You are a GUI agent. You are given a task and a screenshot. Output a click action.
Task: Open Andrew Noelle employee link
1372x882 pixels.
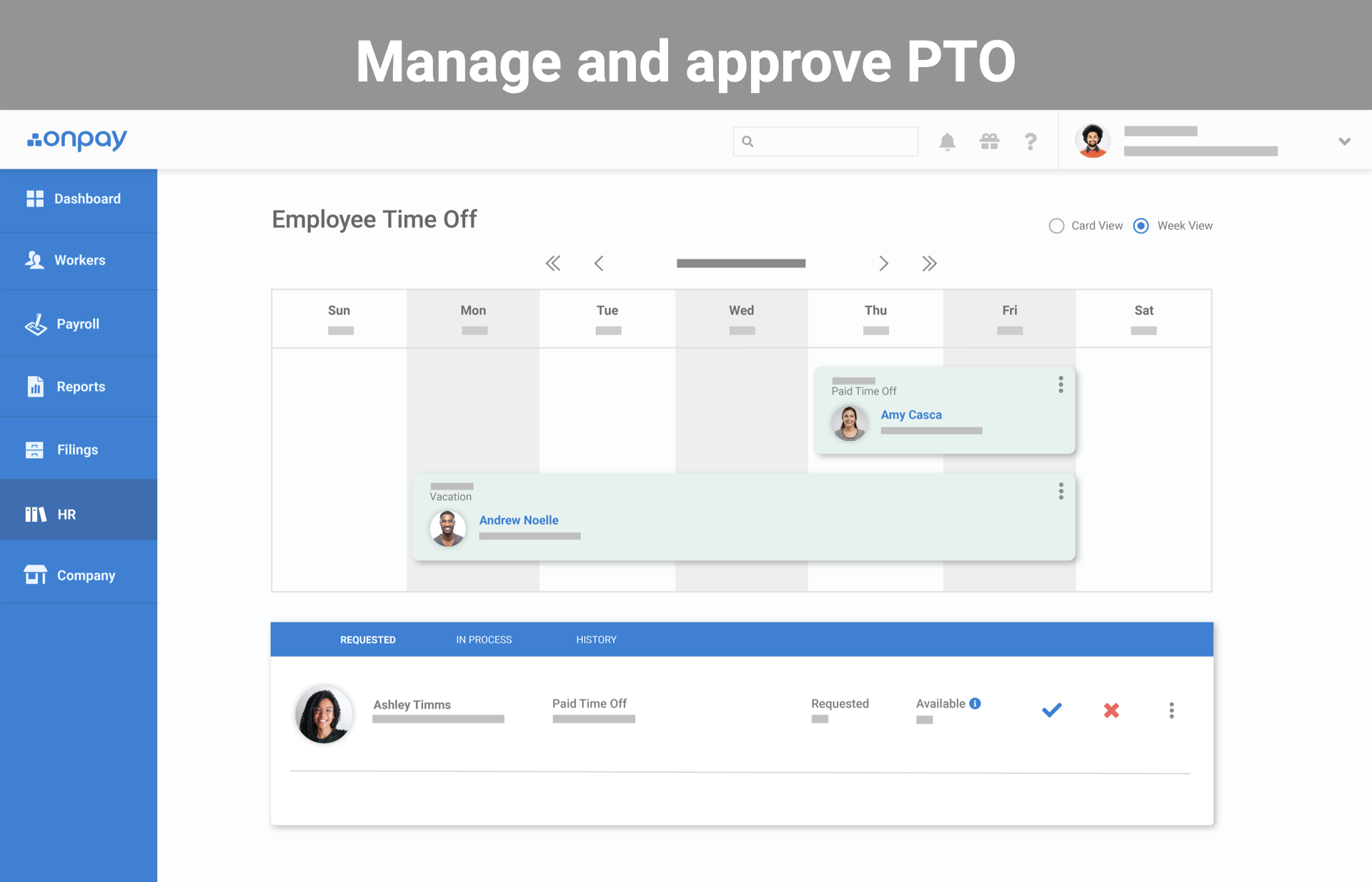(x=519, y=520)
